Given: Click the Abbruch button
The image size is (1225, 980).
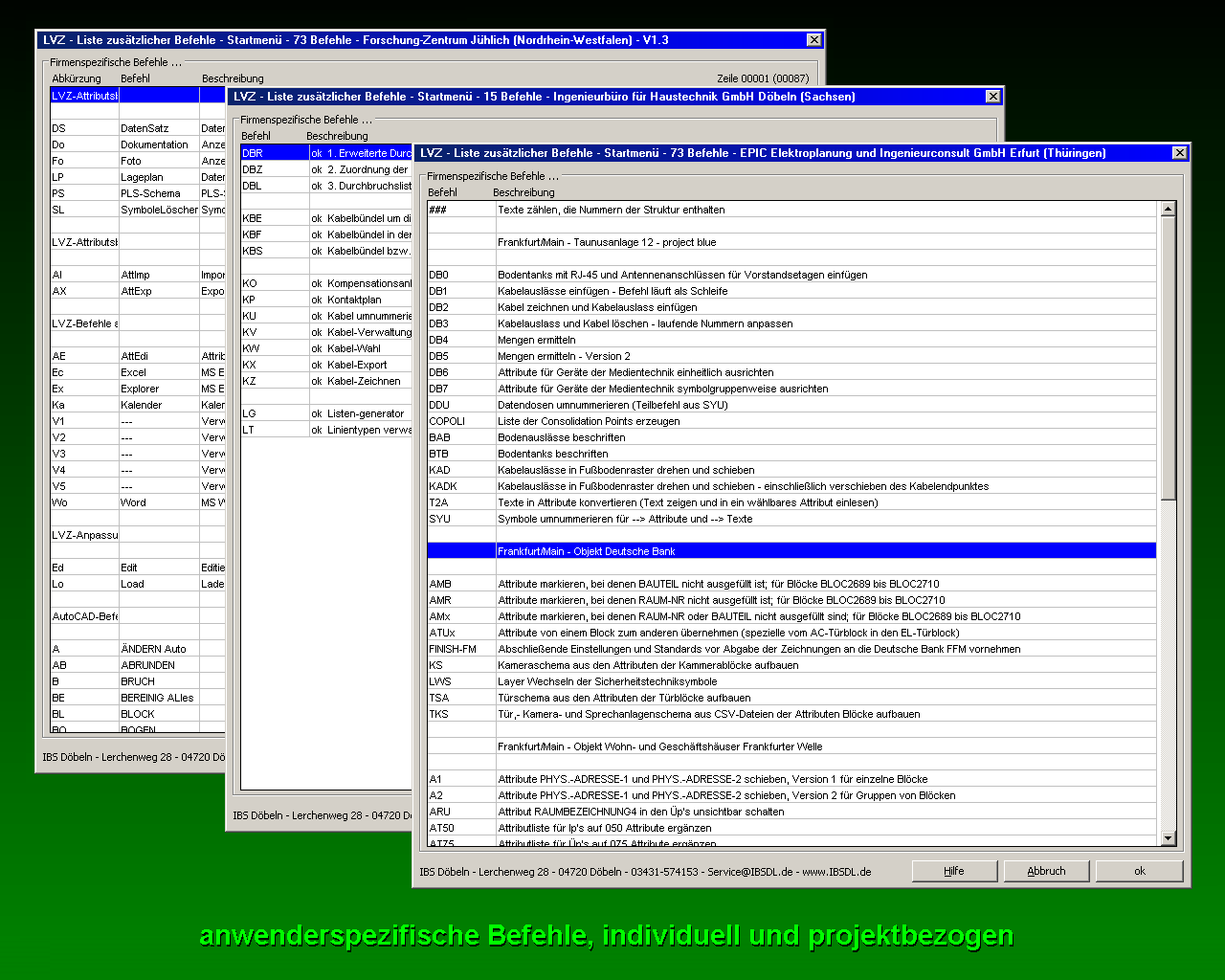Looking at the screenshot, I should point(1046,871).
